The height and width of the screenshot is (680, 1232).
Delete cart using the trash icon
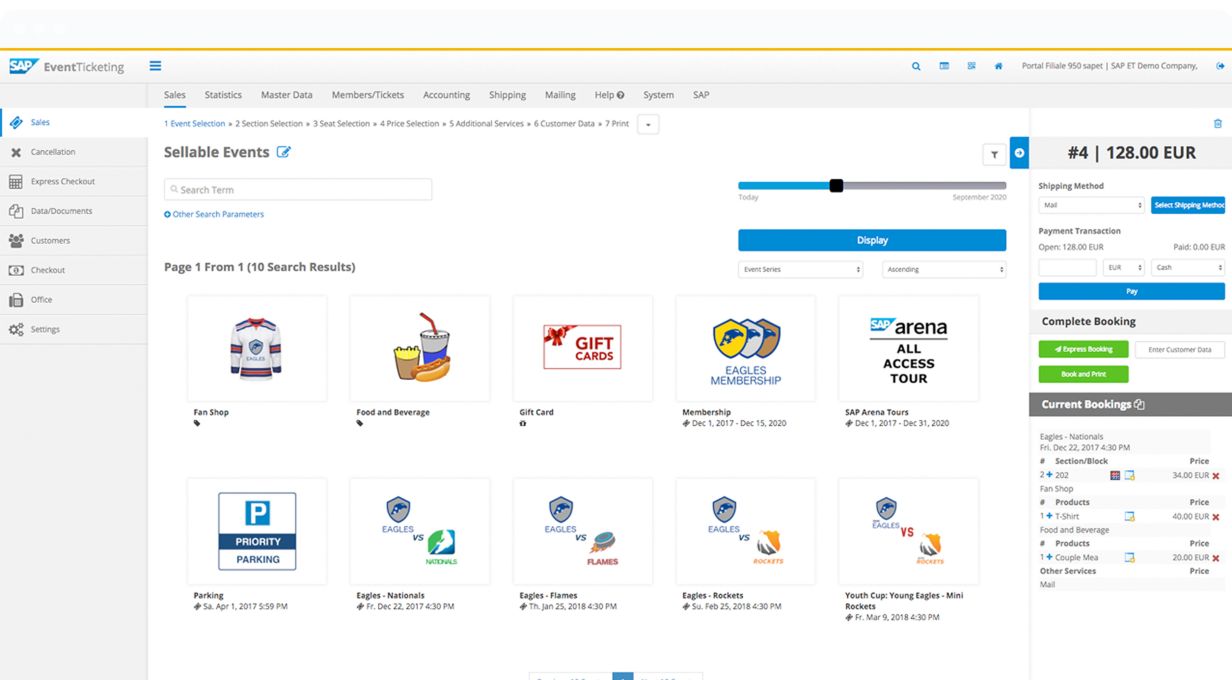pyautogui.click(x=1217, y=124)
